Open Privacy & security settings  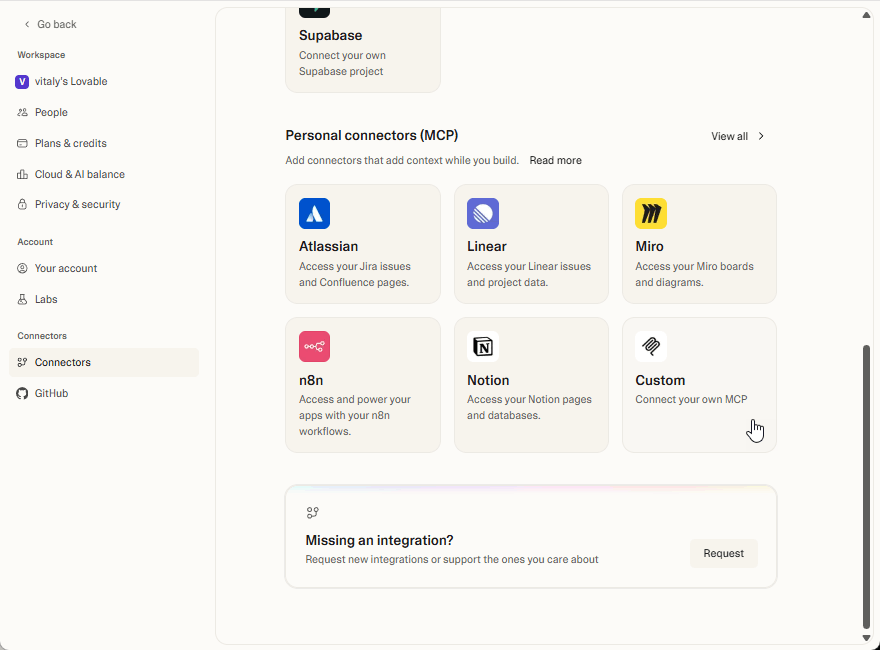click(x=77, y=205)
